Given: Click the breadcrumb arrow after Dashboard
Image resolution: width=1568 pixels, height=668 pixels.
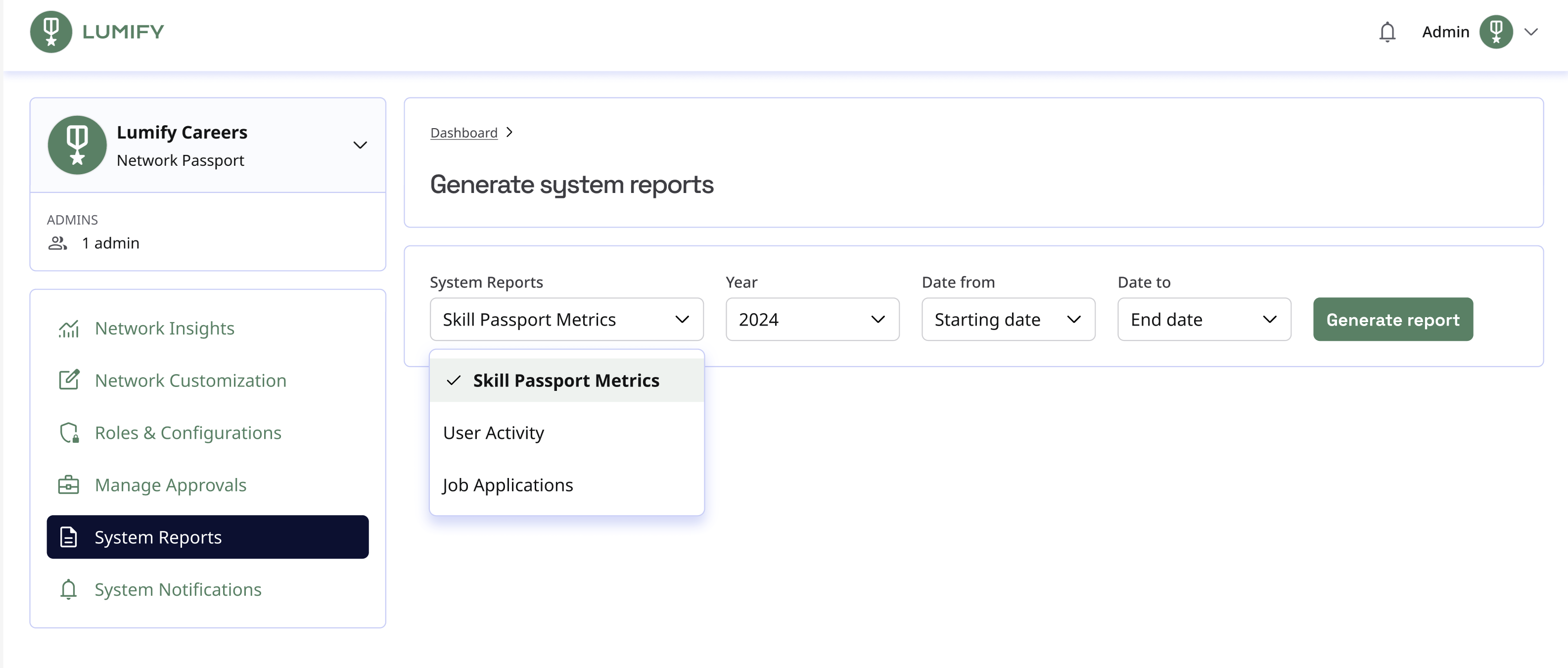Looking at the screenshot, I should [x=509, y=132].
